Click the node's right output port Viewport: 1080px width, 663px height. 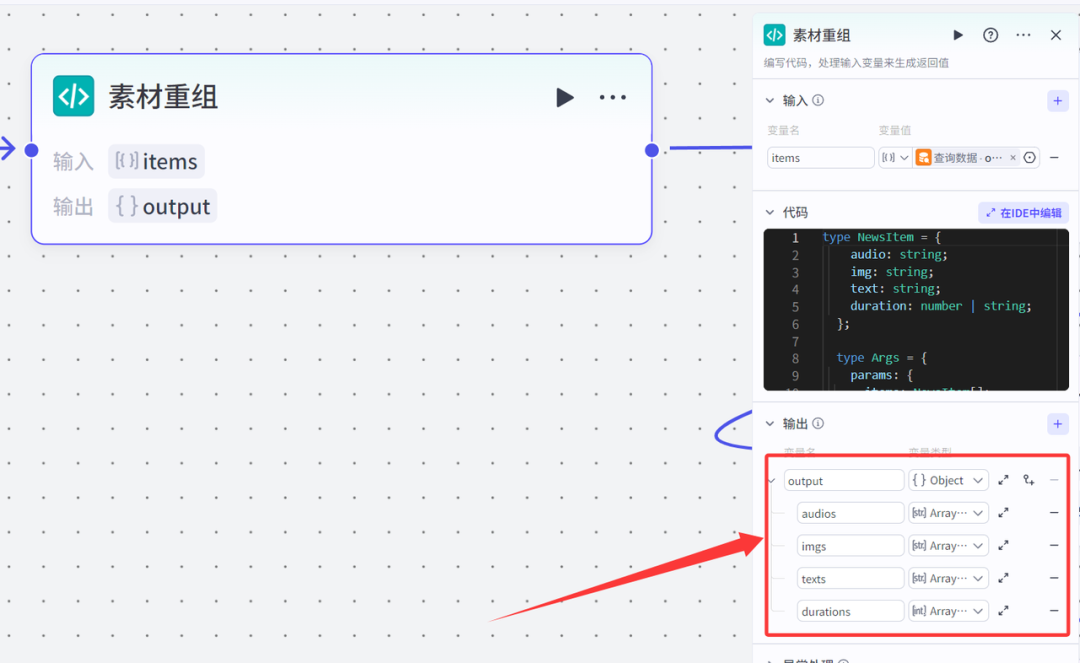tap(652, 150)
